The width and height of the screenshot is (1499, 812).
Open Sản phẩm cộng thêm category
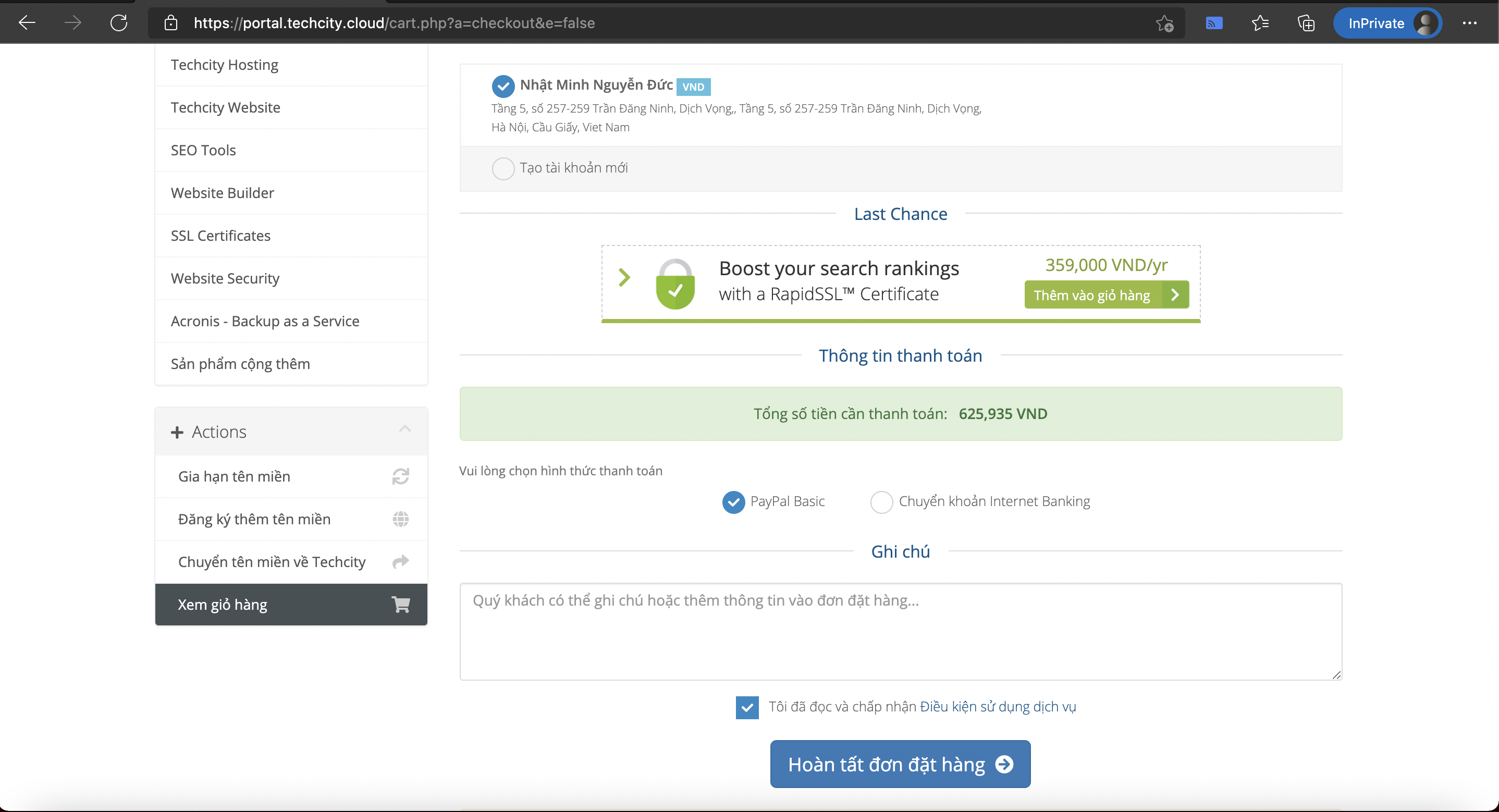[x=291, y=364]
